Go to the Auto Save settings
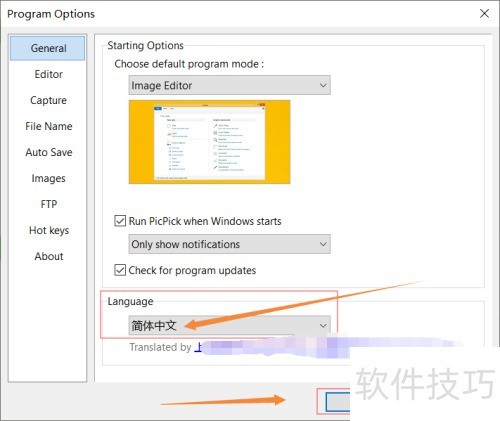 [x=49, y=152]
